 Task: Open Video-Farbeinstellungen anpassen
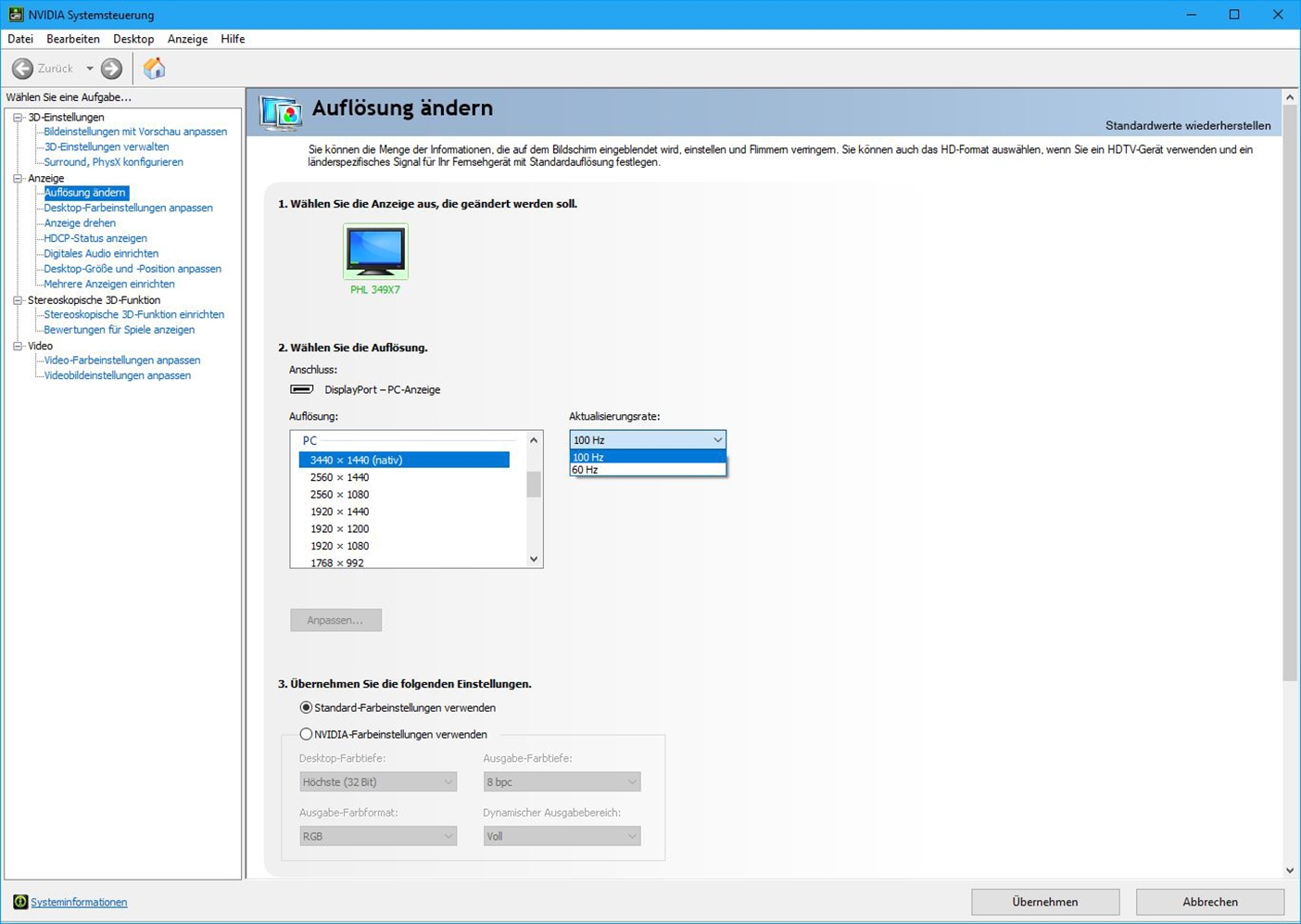pos(122,361)
